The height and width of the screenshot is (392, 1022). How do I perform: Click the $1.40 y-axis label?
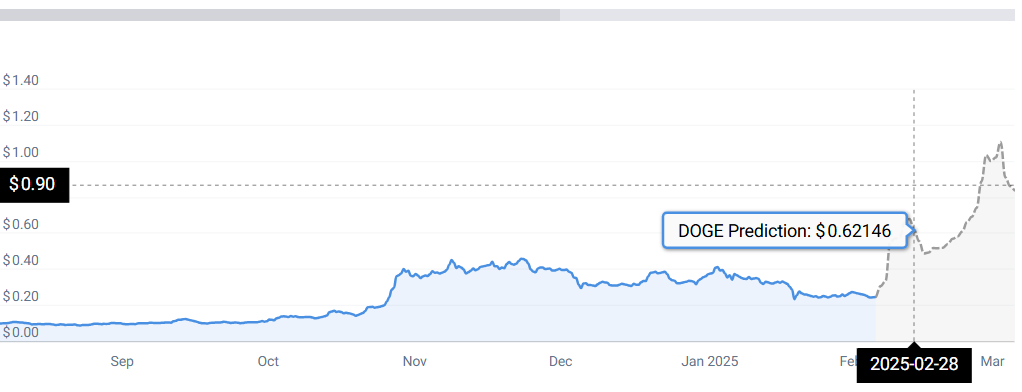click(21, 81)
